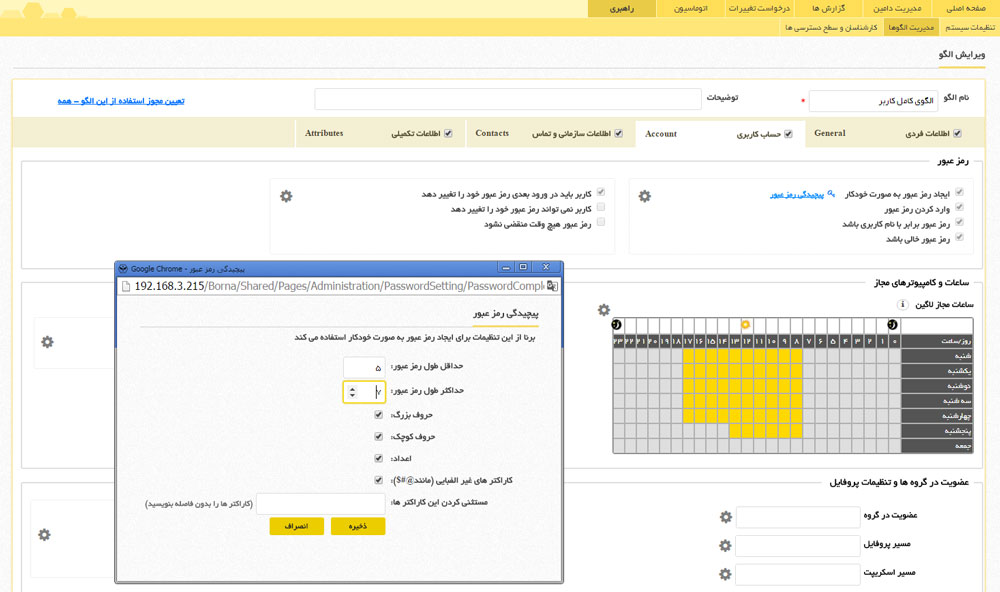Image resolution: width=1000 pixels, height=592 pixels.
Task: Click gear icon next to group membership field
Action: 726,517
